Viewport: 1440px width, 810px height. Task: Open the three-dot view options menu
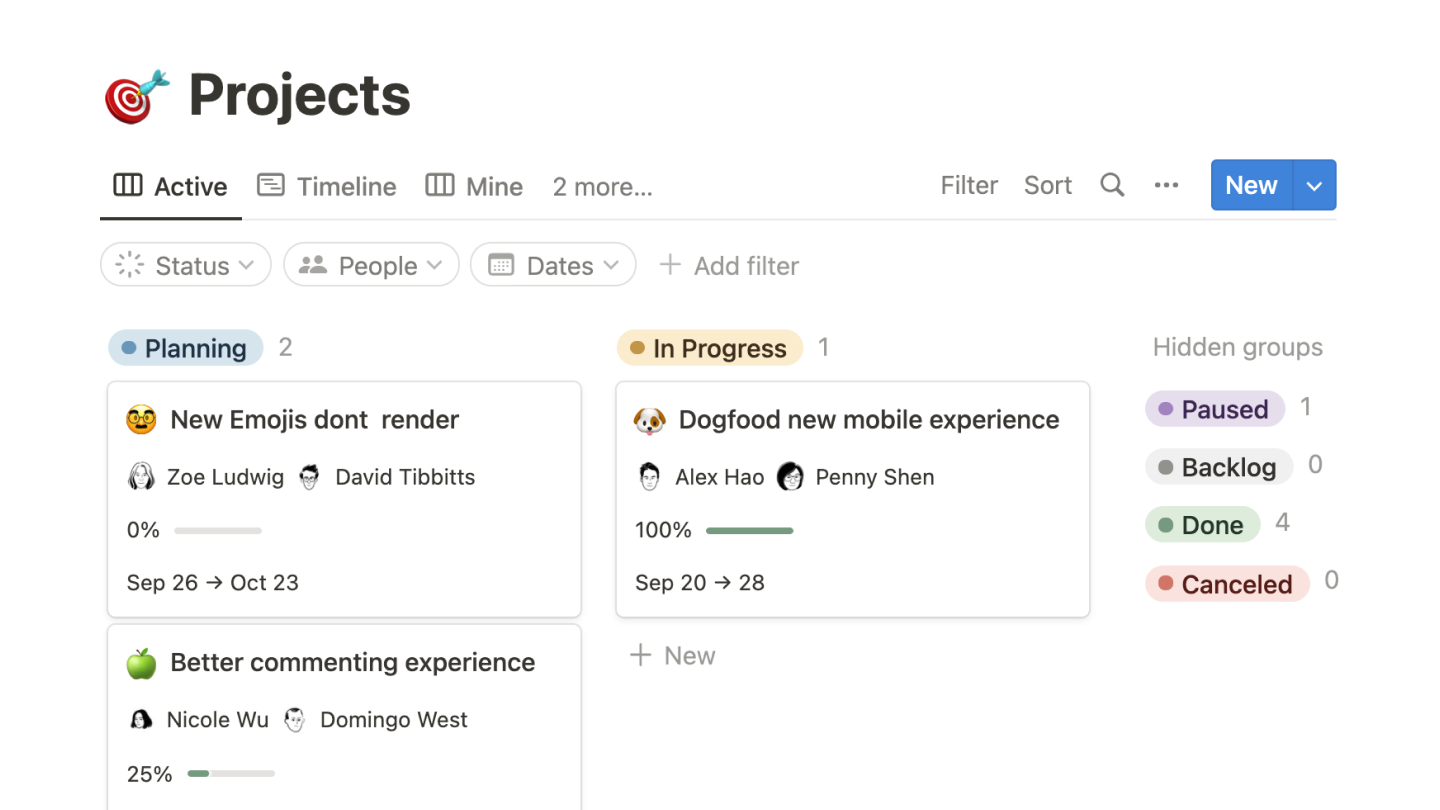point(1166,185)
